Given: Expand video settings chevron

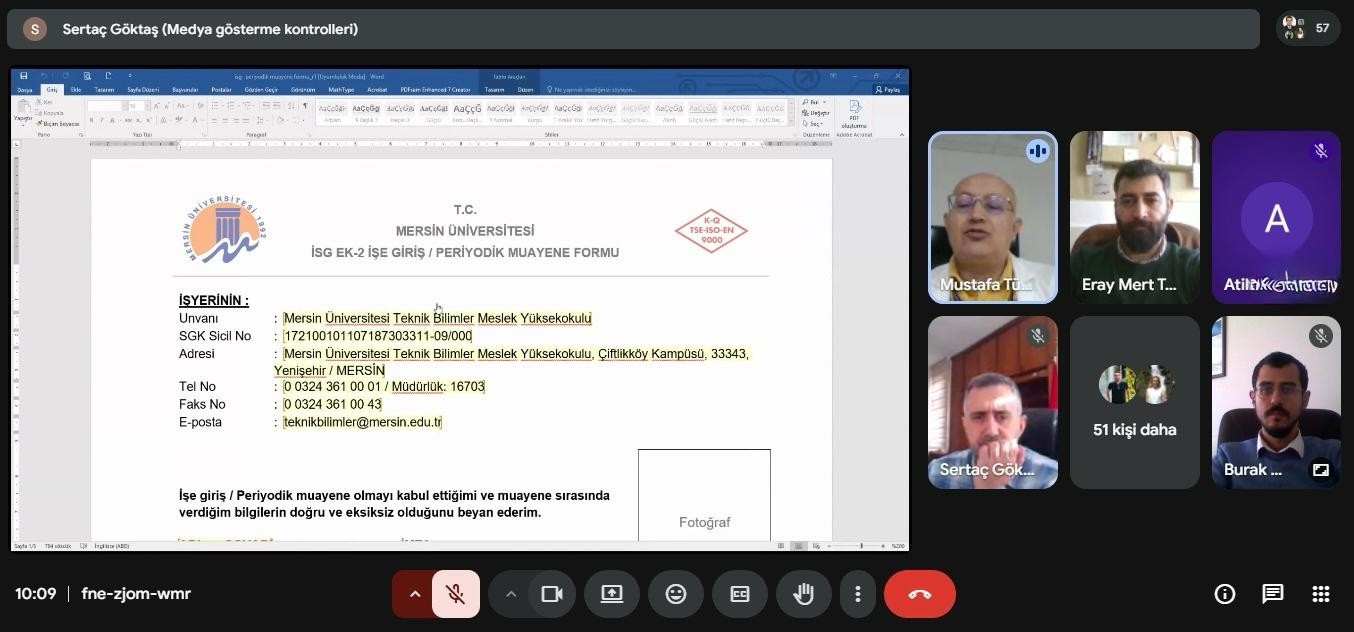Looking at the screenshot, I should 510,594.
